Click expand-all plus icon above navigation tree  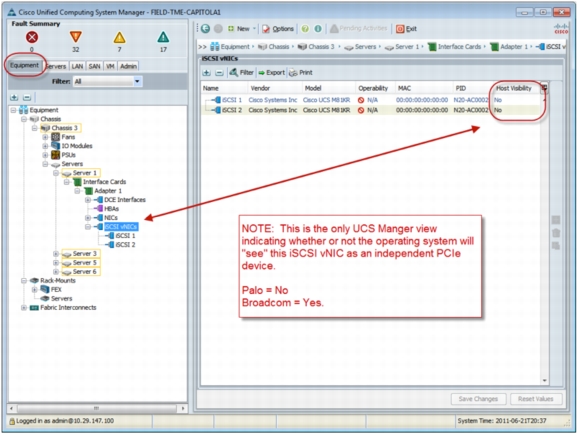14,97
